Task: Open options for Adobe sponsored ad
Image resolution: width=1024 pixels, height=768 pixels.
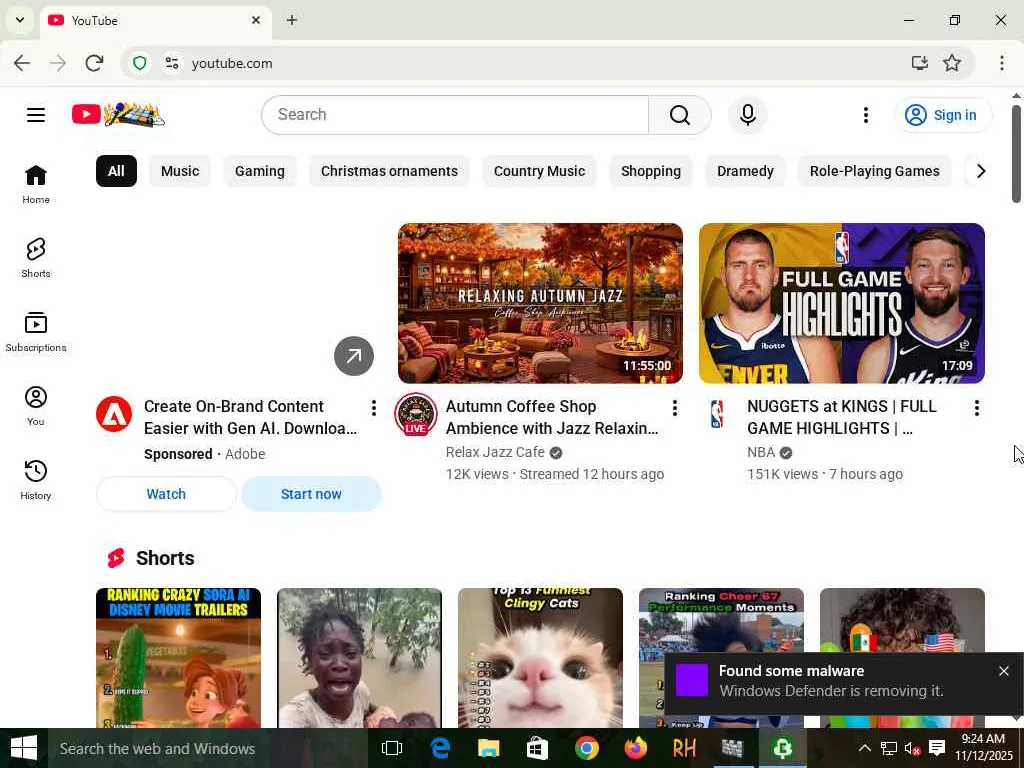Action: [x=374, y=408]
